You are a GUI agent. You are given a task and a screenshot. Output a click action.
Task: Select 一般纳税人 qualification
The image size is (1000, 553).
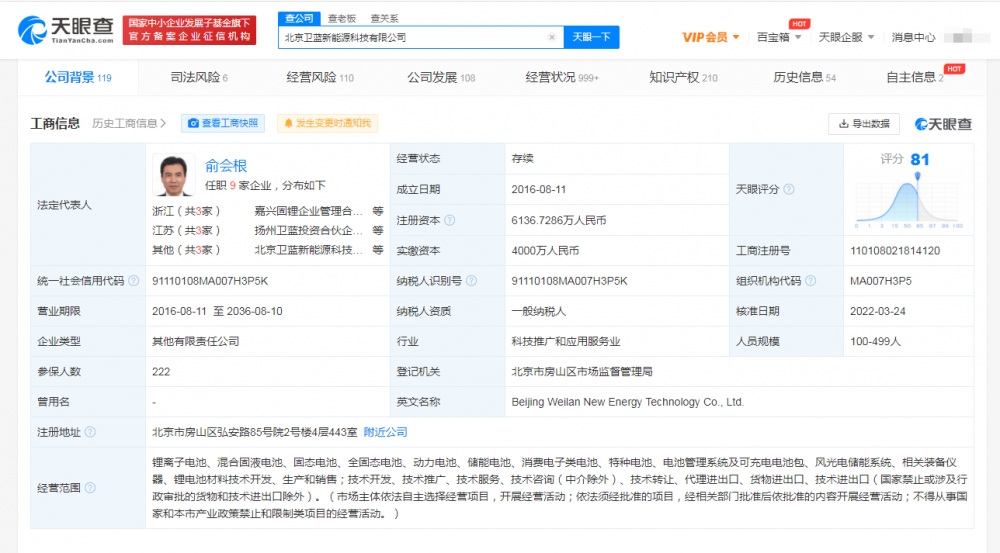tap(539, 311)
